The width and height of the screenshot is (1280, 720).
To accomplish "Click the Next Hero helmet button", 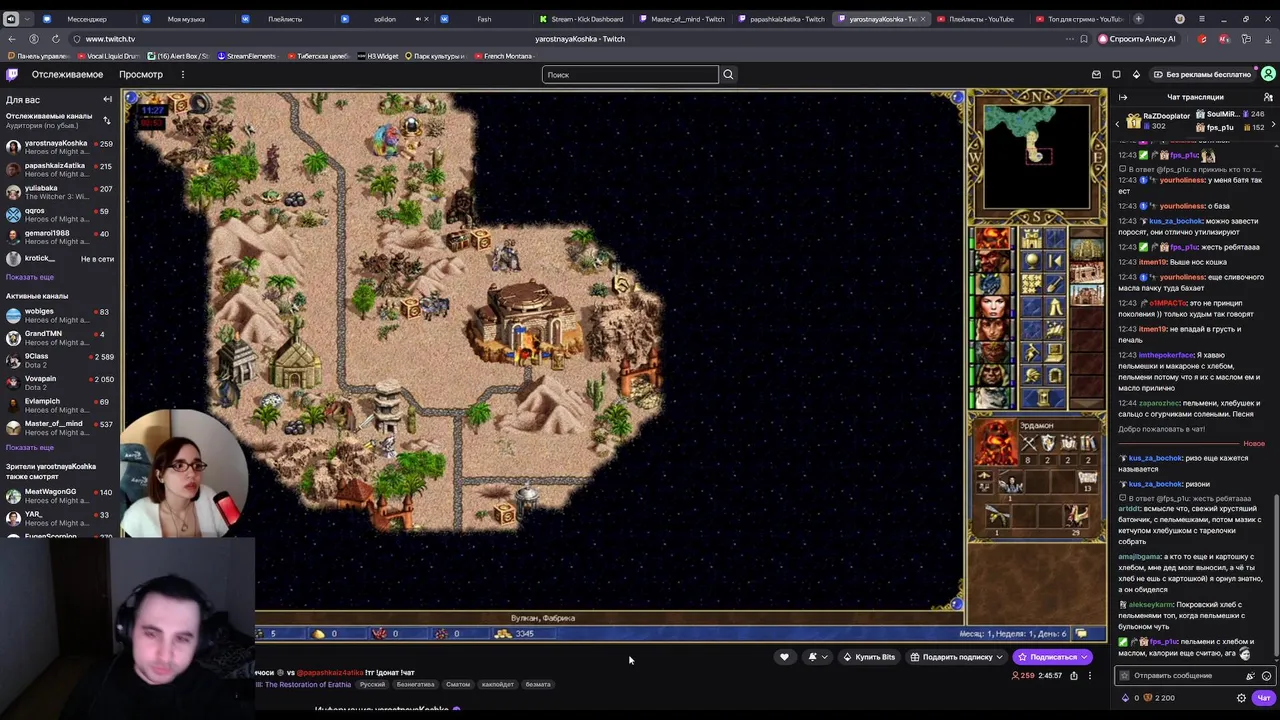I will (1031, 376).
